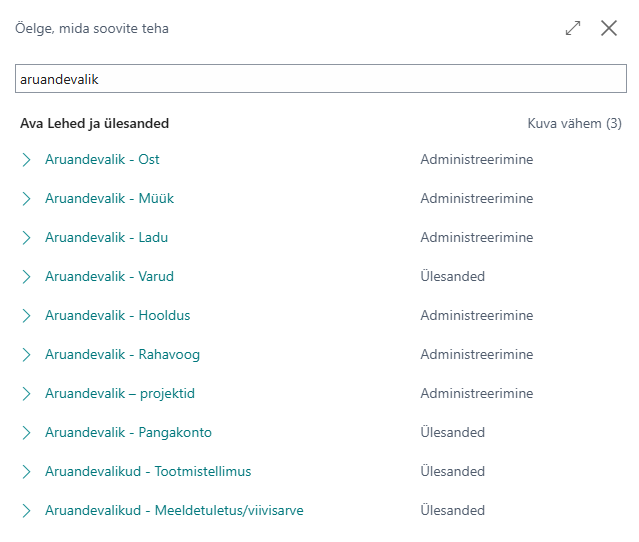Expand the search dialog with the arrows icon
639x542 pixels.
573,28
